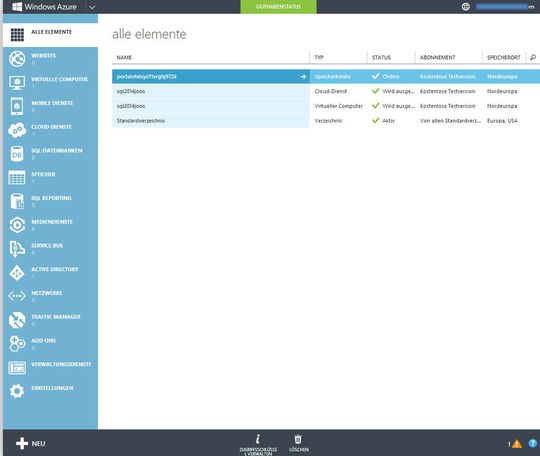540x456 pixels.
Task: Select the Traffic Manager icon
Action: tap(17, 320)
